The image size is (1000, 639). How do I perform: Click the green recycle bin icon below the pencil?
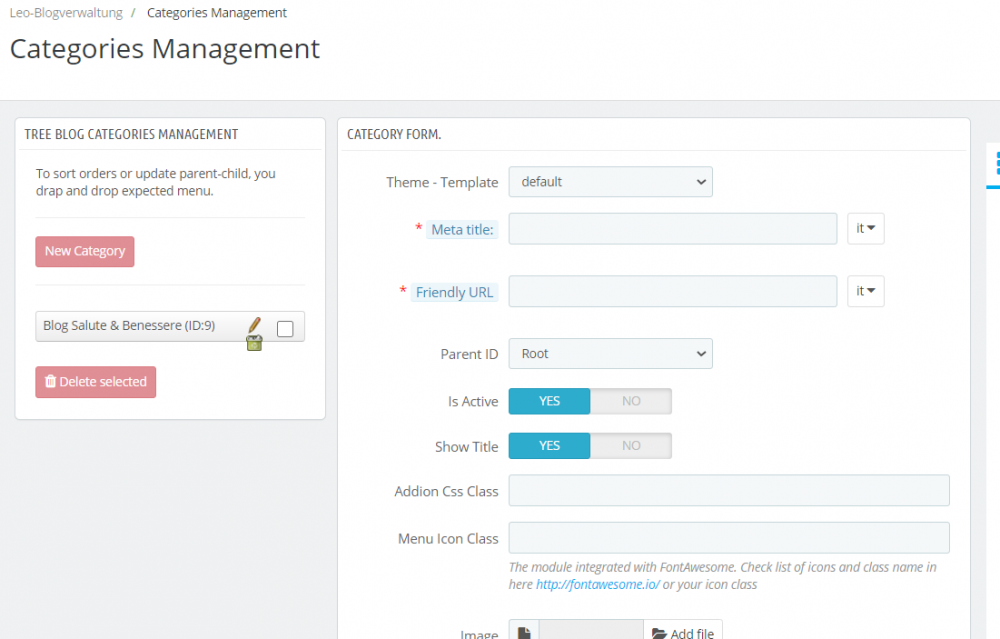click(x=254, y=341)
